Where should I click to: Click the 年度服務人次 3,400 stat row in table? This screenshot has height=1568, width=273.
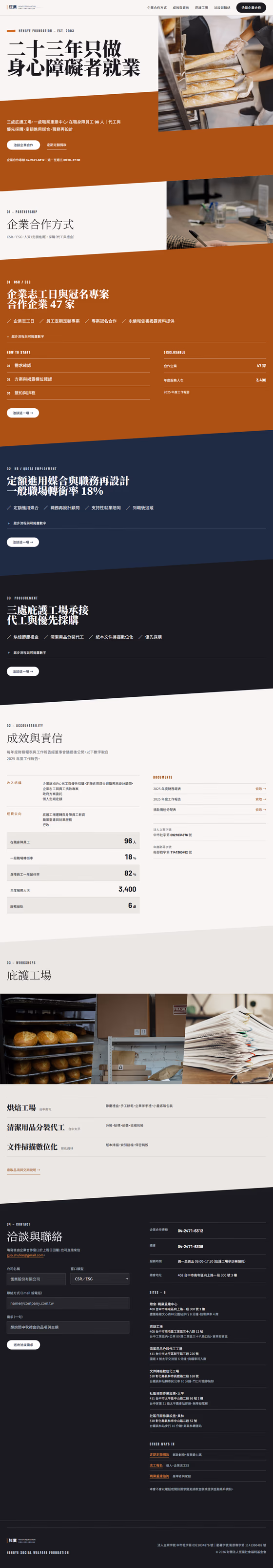[x=73, y=889]
